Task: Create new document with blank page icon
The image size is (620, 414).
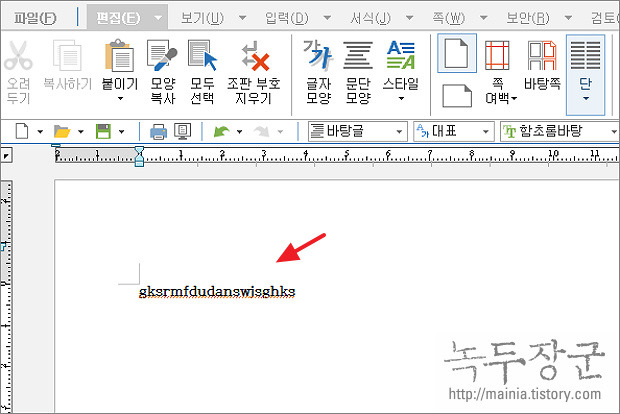Action: click(22, 131)
